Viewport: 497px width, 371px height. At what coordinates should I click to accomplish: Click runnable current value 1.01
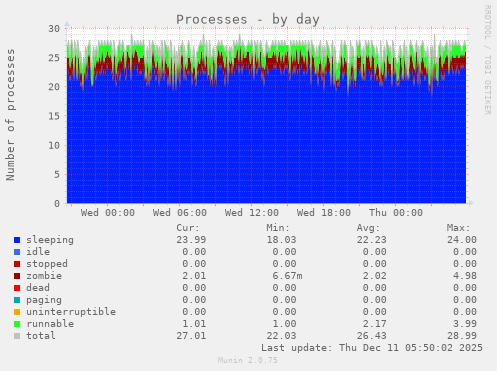194,324
